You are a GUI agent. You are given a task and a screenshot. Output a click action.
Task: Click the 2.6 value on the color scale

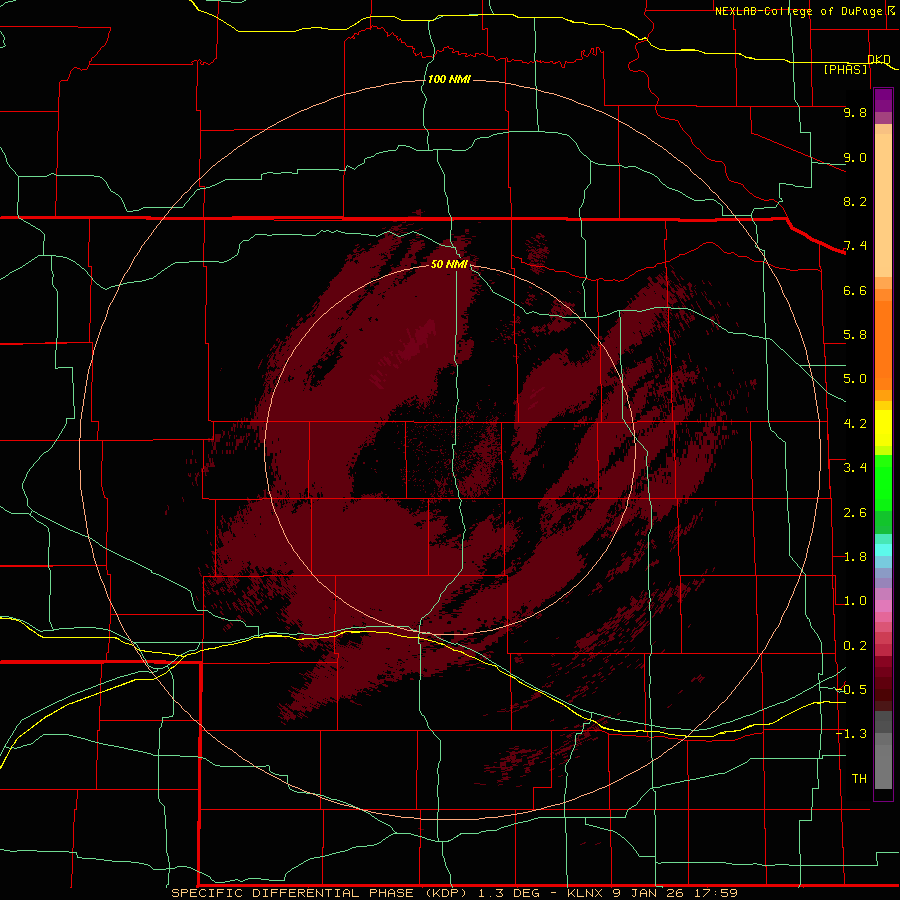(855, 513)
